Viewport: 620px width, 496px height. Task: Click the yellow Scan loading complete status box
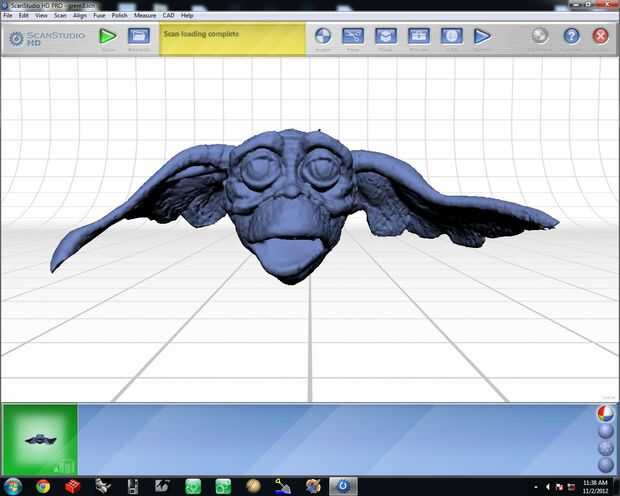232,39
